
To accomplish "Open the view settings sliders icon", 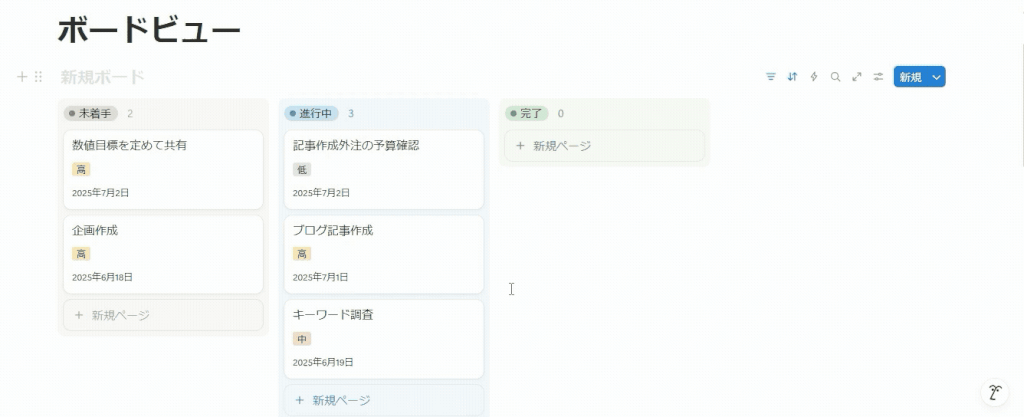I will pyautogui.click(x=878, y=77).
